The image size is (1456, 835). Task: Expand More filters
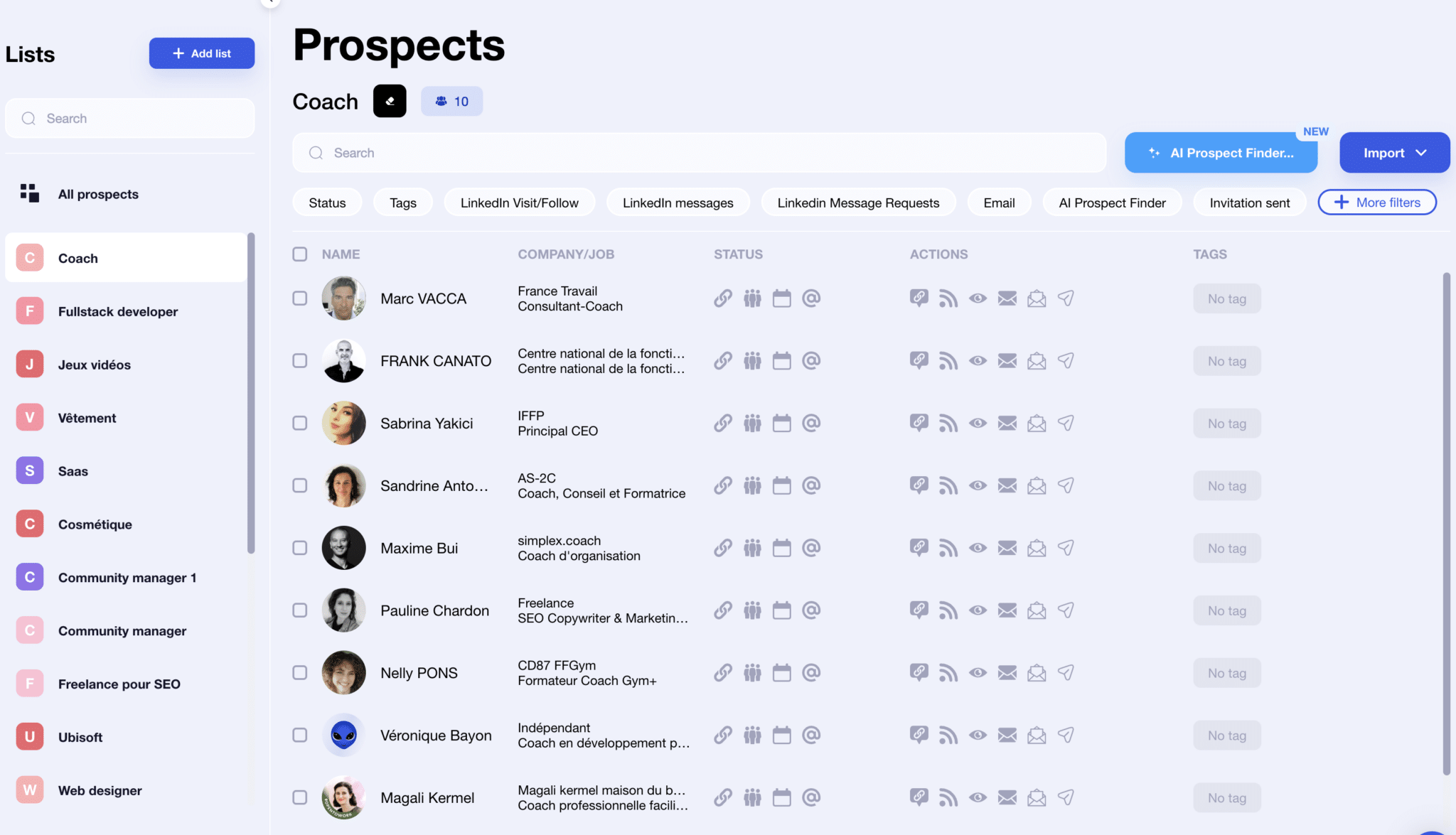click(1376, 202)
